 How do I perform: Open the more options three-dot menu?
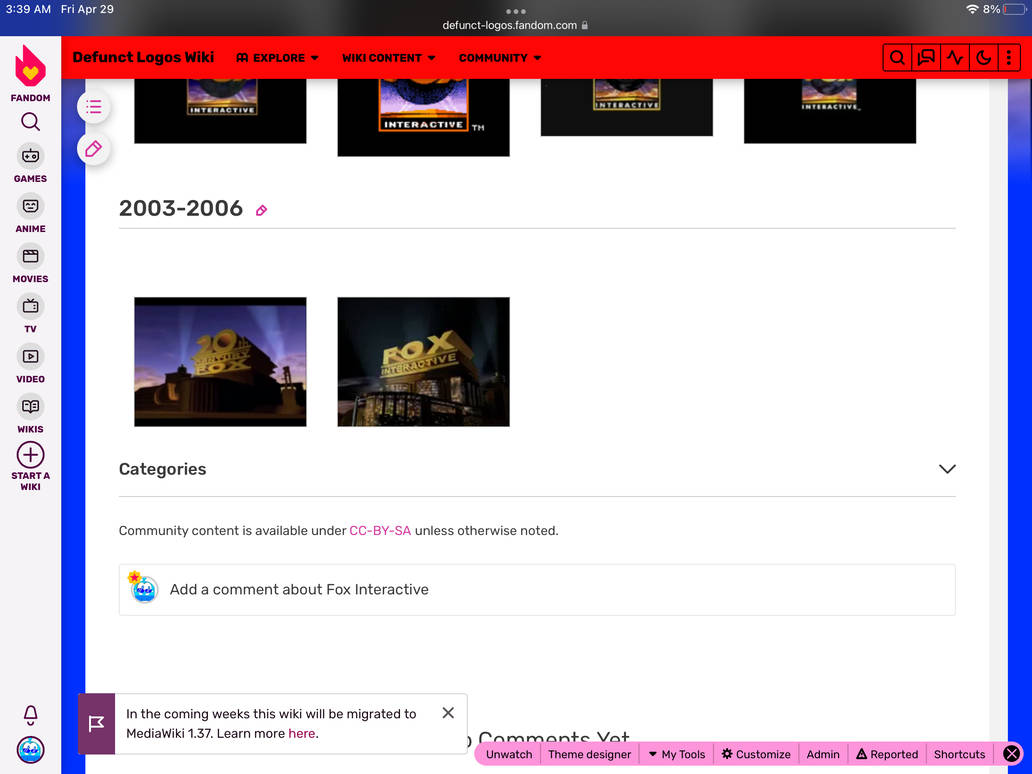(1009, 58)
